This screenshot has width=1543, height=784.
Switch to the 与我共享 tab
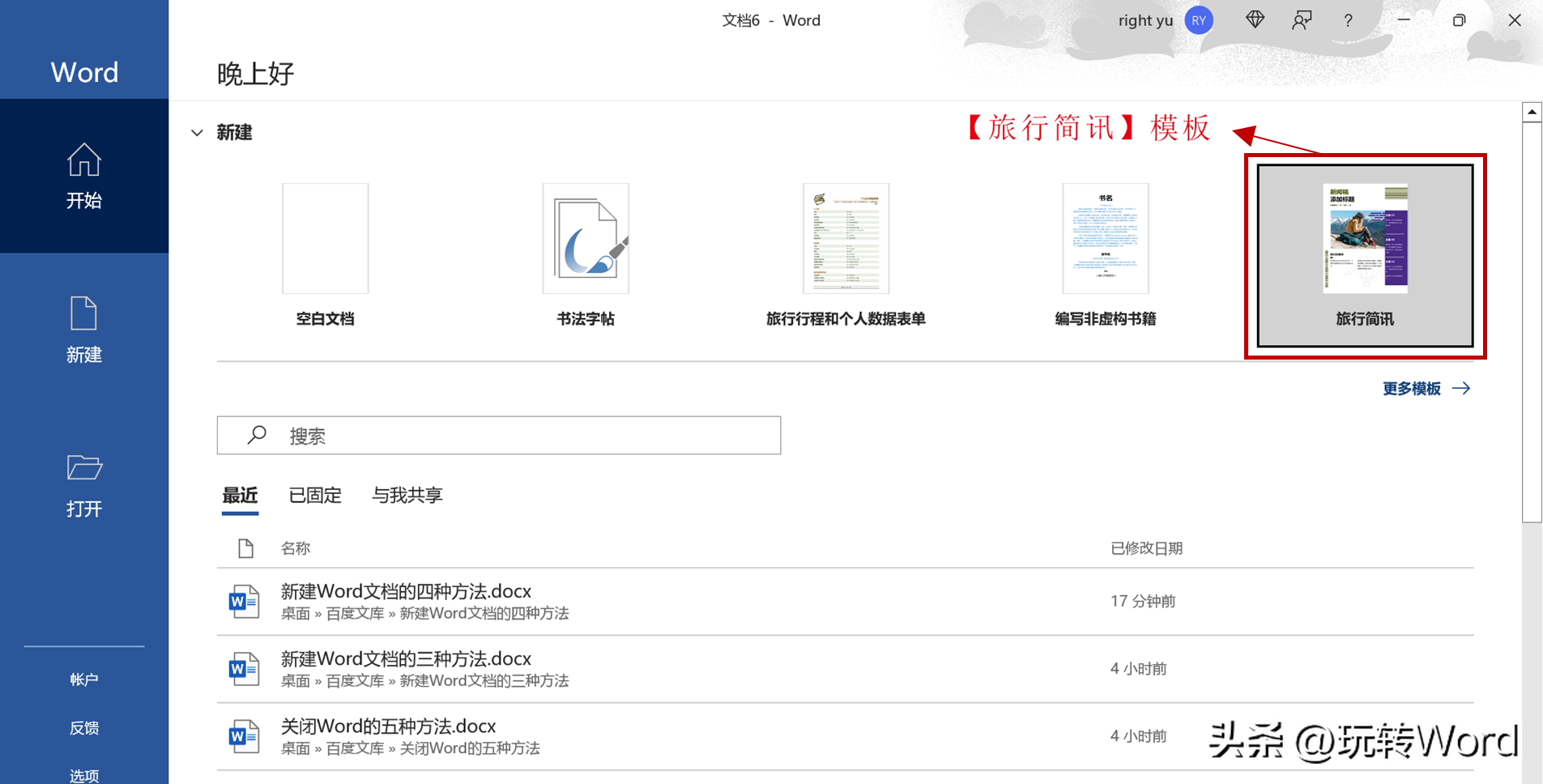tap(407, 495)
